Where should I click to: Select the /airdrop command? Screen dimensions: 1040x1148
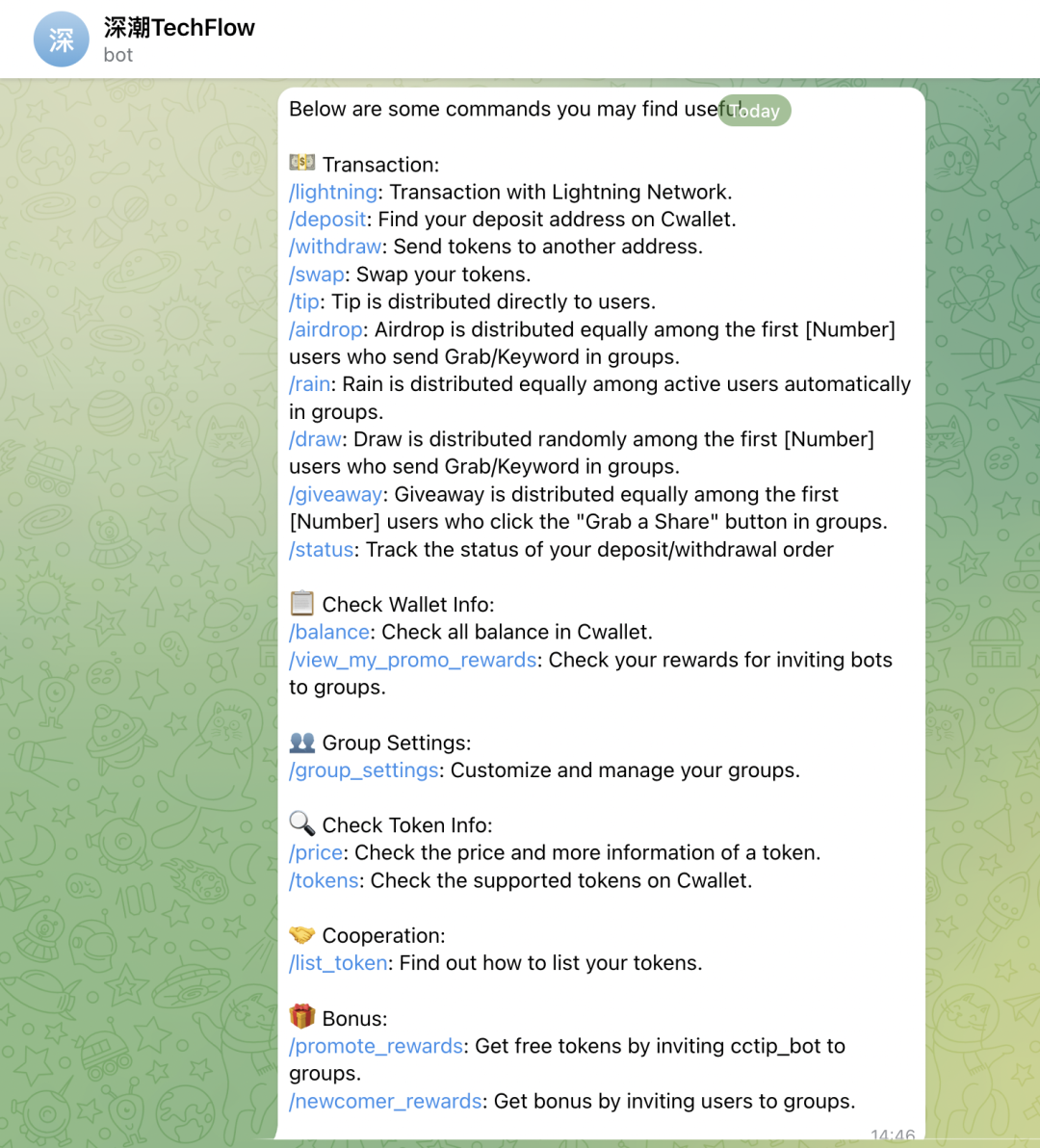coord(325,329)
